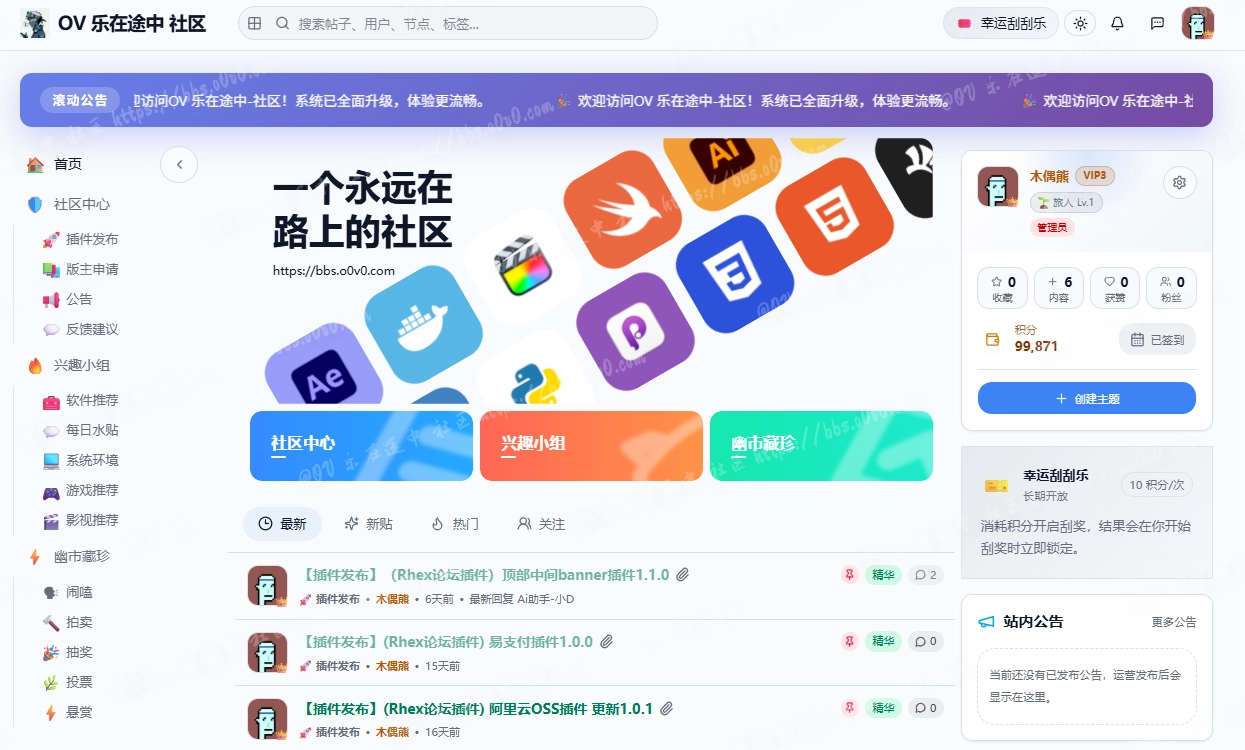1245x750 pixels.
Task: Click the grid icon in search bar
Action: click(255, 23)
